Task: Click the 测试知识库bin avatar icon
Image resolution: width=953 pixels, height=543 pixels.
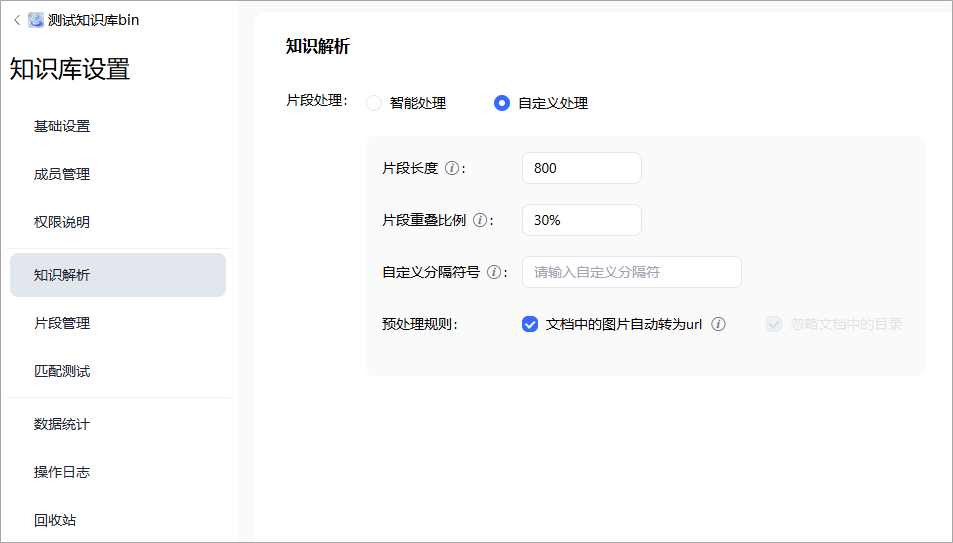Action: tap(36, 20)
